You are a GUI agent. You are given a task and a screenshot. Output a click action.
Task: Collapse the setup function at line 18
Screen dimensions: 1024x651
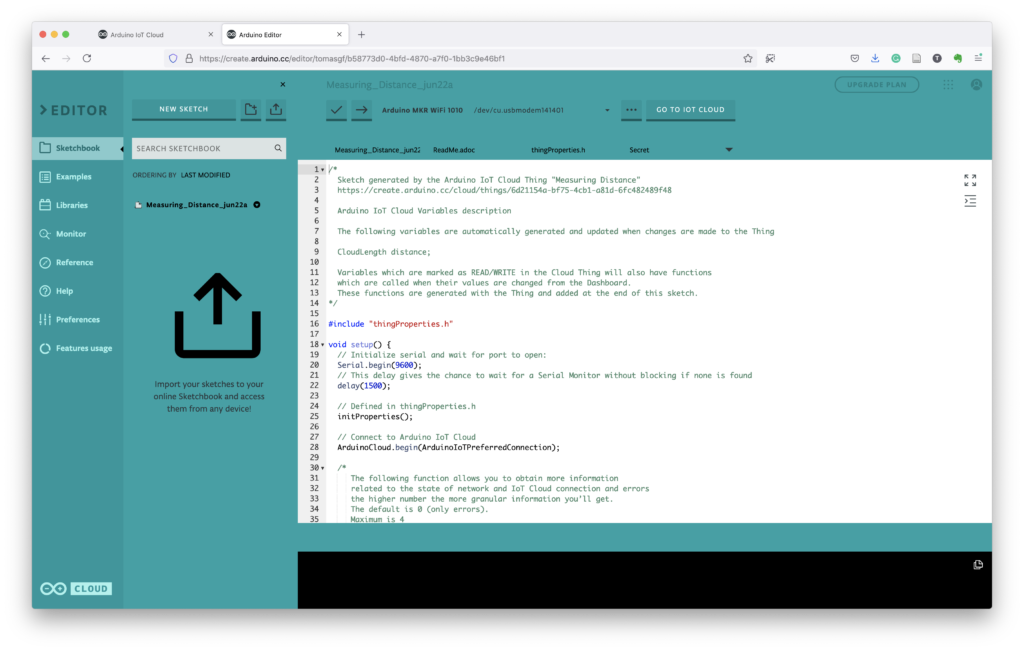point(323,345)
